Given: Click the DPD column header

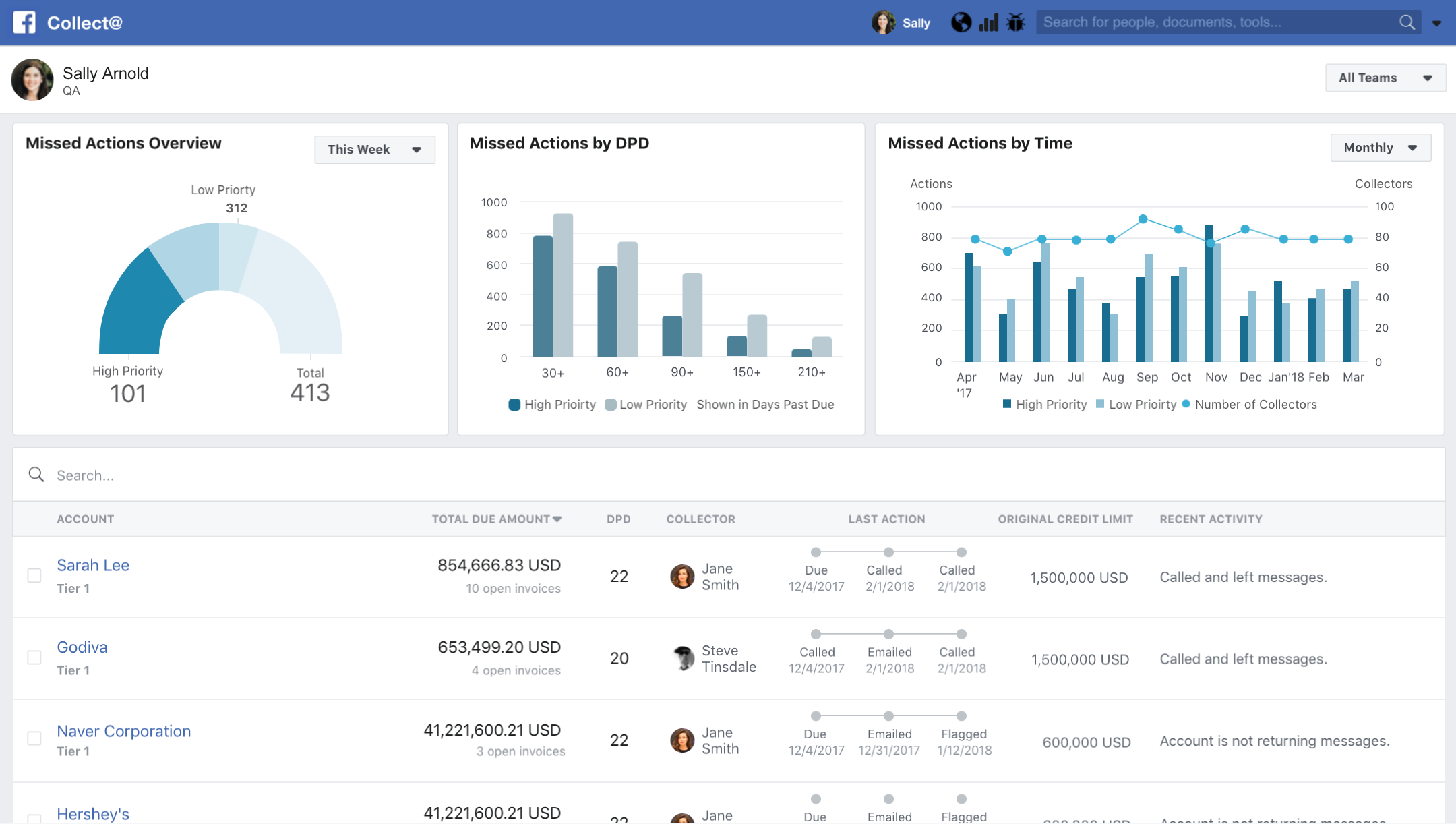Looking at the screenshot, I should coord(618,519).
